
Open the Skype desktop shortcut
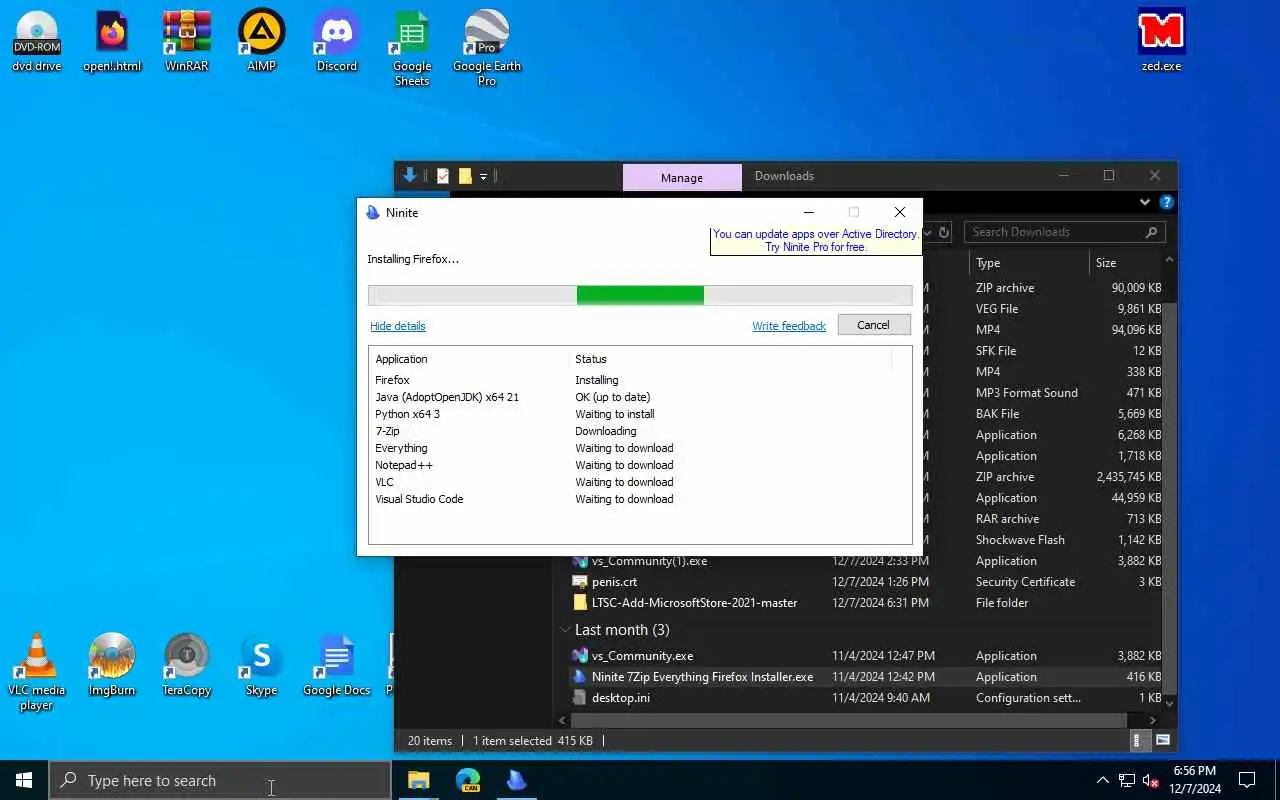(262, 665)
